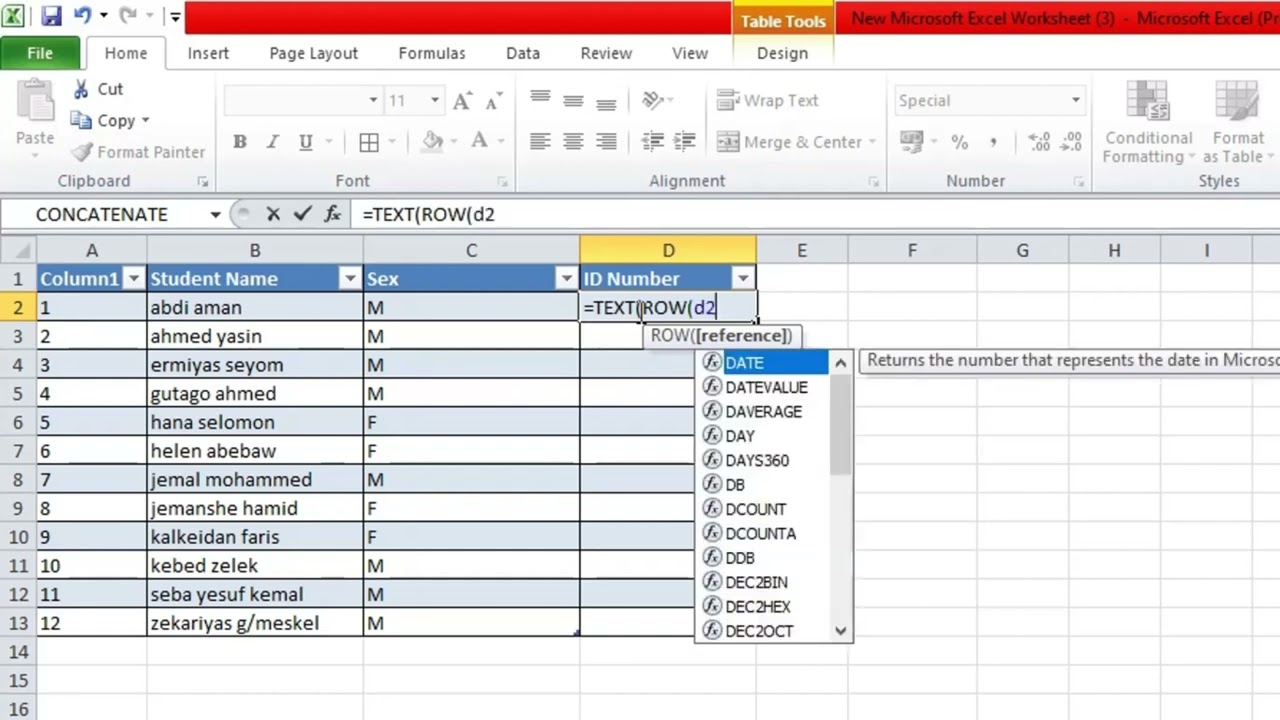Open the Page Layout tab
The image size is (1280, 720).
point(314,53)
